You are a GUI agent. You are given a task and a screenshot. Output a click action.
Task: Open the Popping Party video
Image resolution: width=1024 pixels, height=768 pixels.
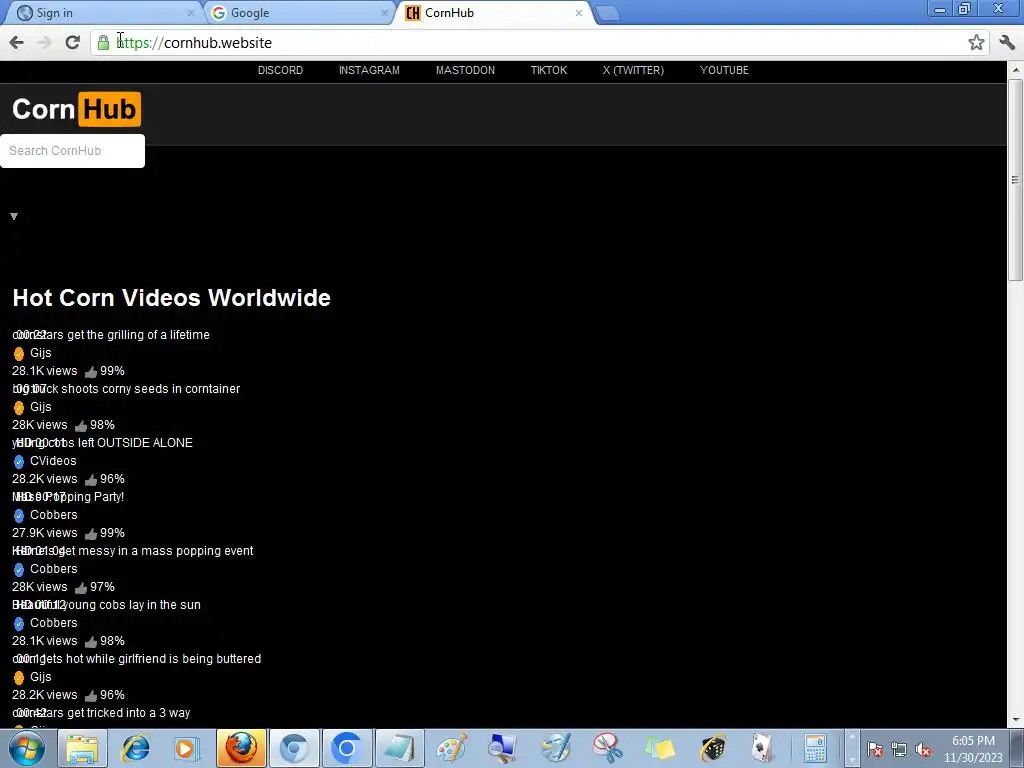(x=68, y=497)
